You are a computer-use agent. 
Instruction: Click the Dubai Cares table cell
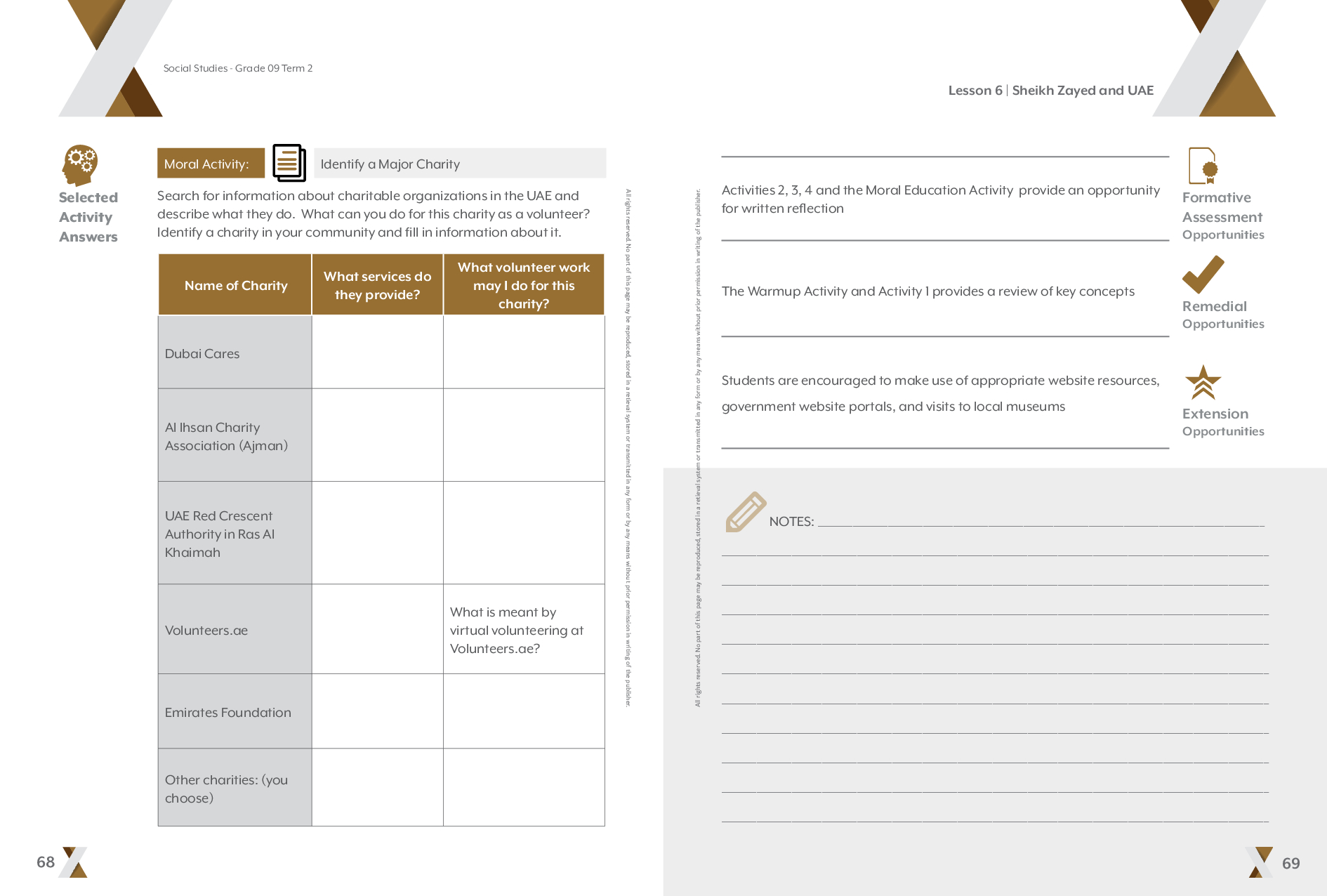coord(235,353)
